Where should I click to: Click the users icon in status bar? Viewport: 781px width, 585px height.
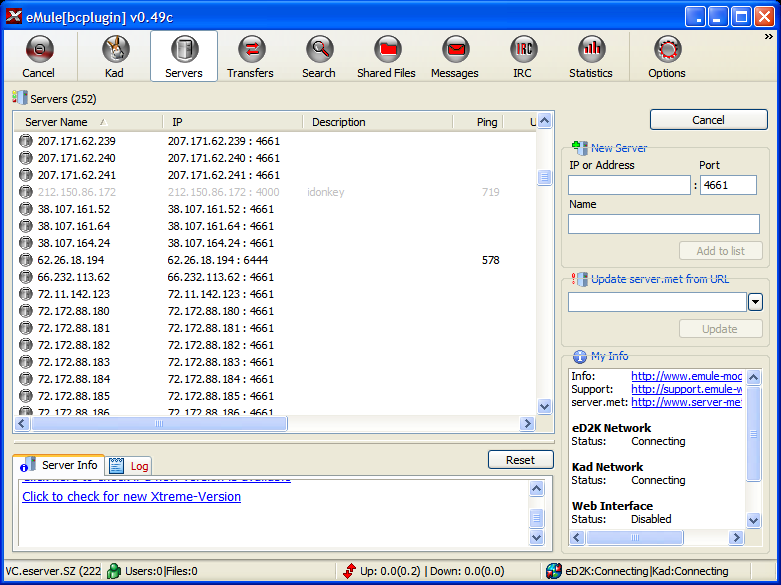114,571
